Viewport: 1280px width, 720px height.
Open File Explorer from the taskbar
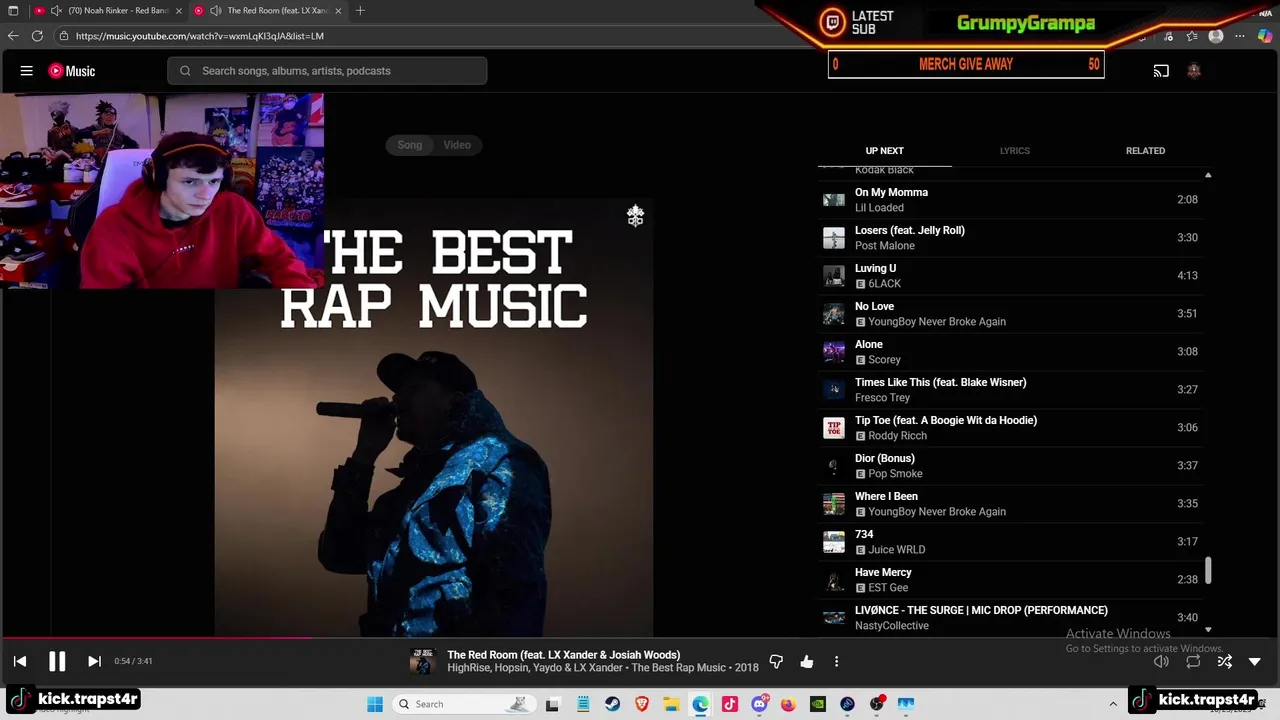(x=671, y=704)
